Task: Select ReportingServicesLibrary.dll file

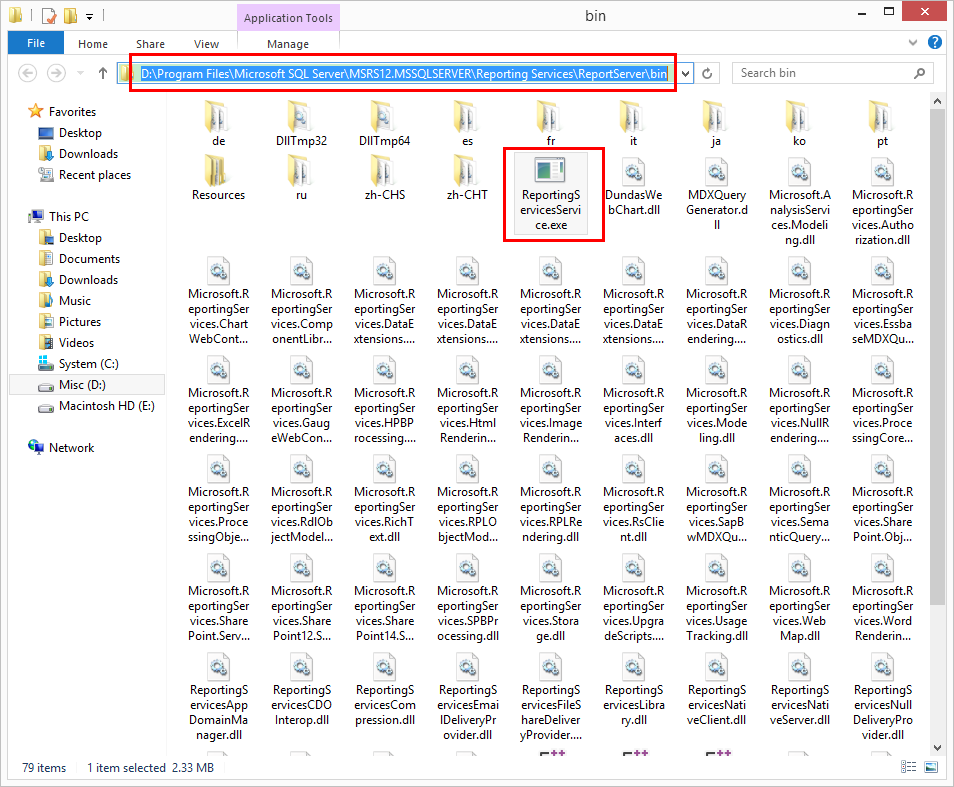Action: pyautogui.click(x=633, y=690)
